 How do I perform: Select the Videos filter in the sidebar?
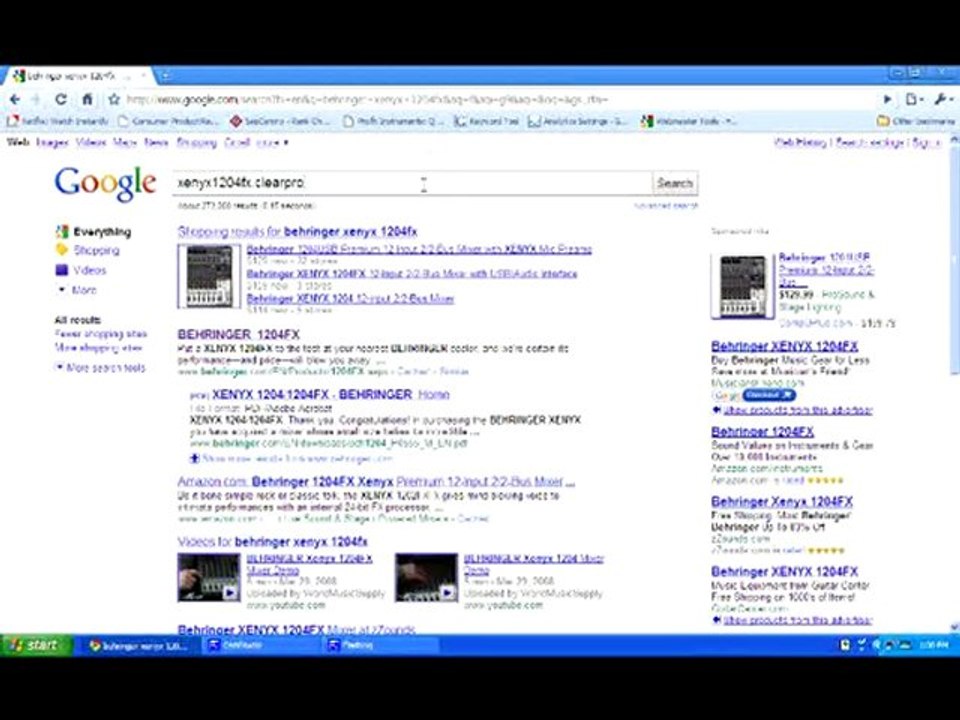tap(89, 270)
